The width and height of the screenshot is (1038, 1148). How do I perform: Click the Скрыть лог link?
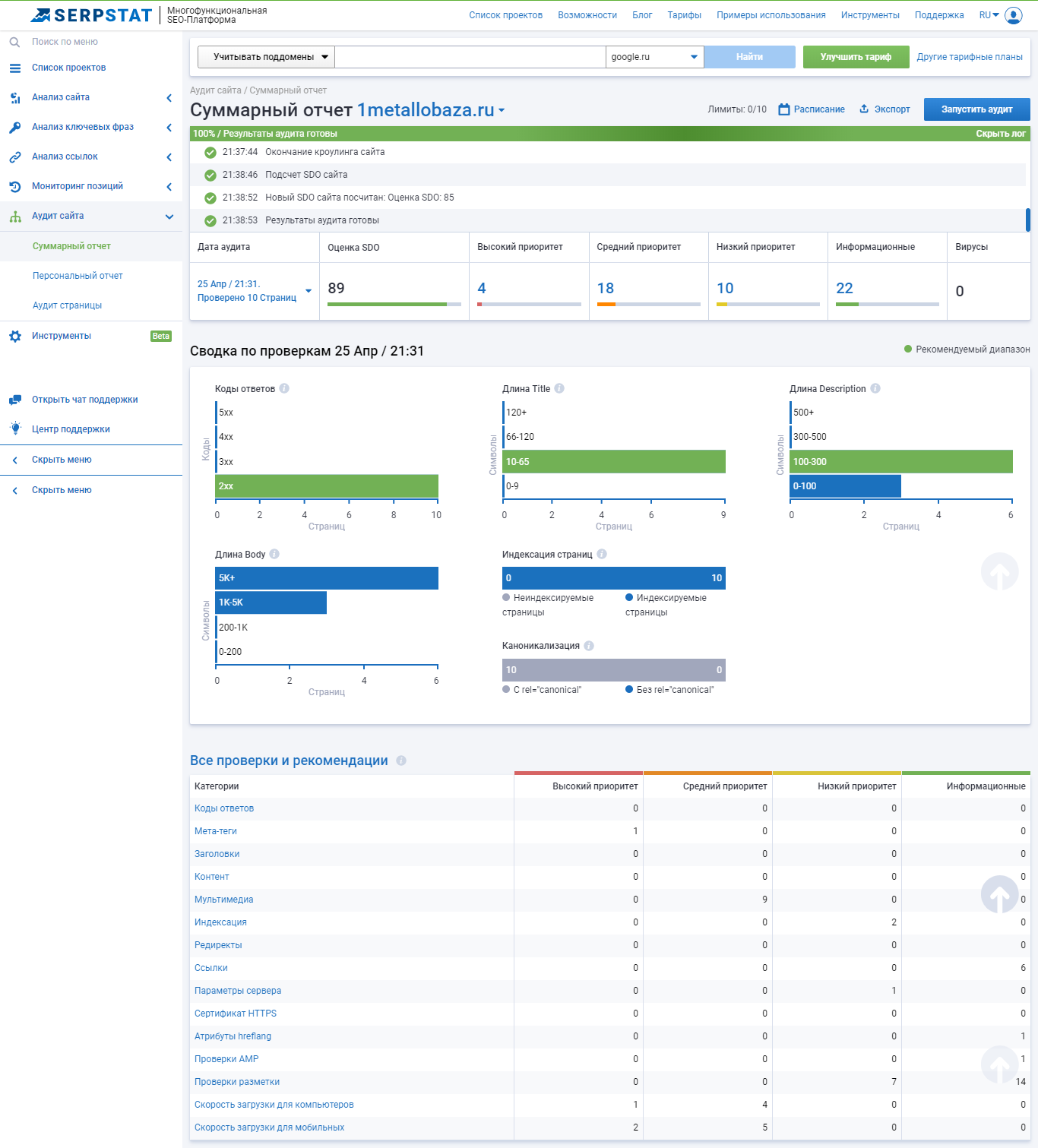click(1001, 134)
